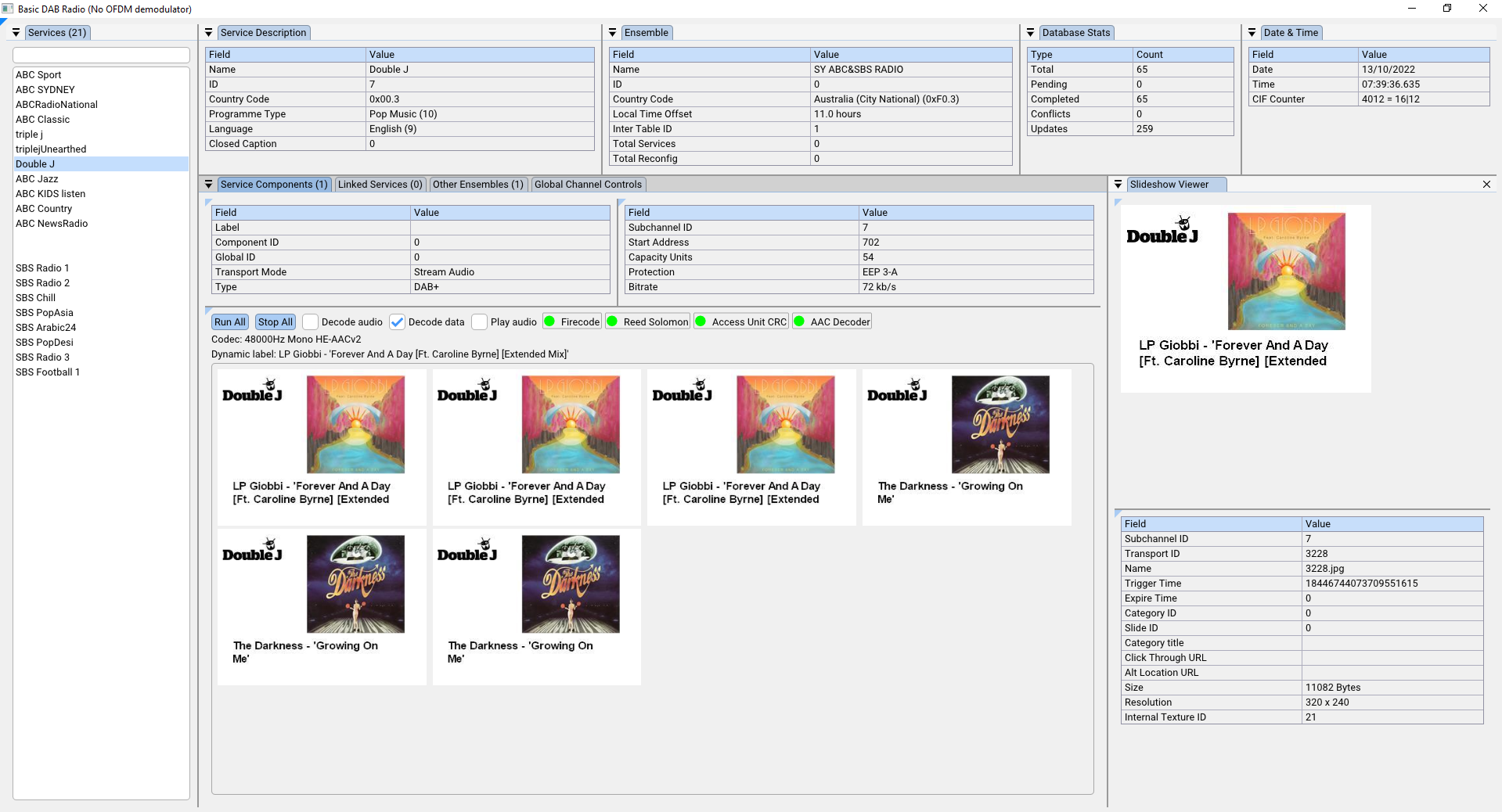Select SBS Radio 3 service
Viewport: 1502px width, 812px height.
[x=101, y=357]
